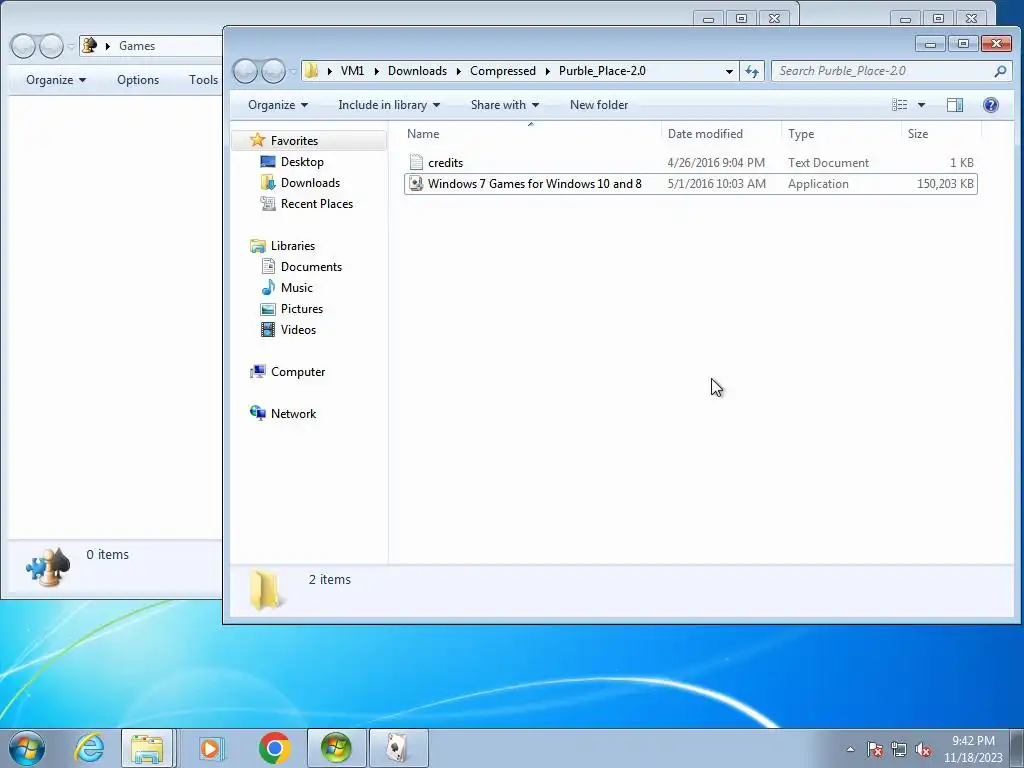Screen dimensions: 1024x768
Task: Show the preview pane
Action: point(955,105)
